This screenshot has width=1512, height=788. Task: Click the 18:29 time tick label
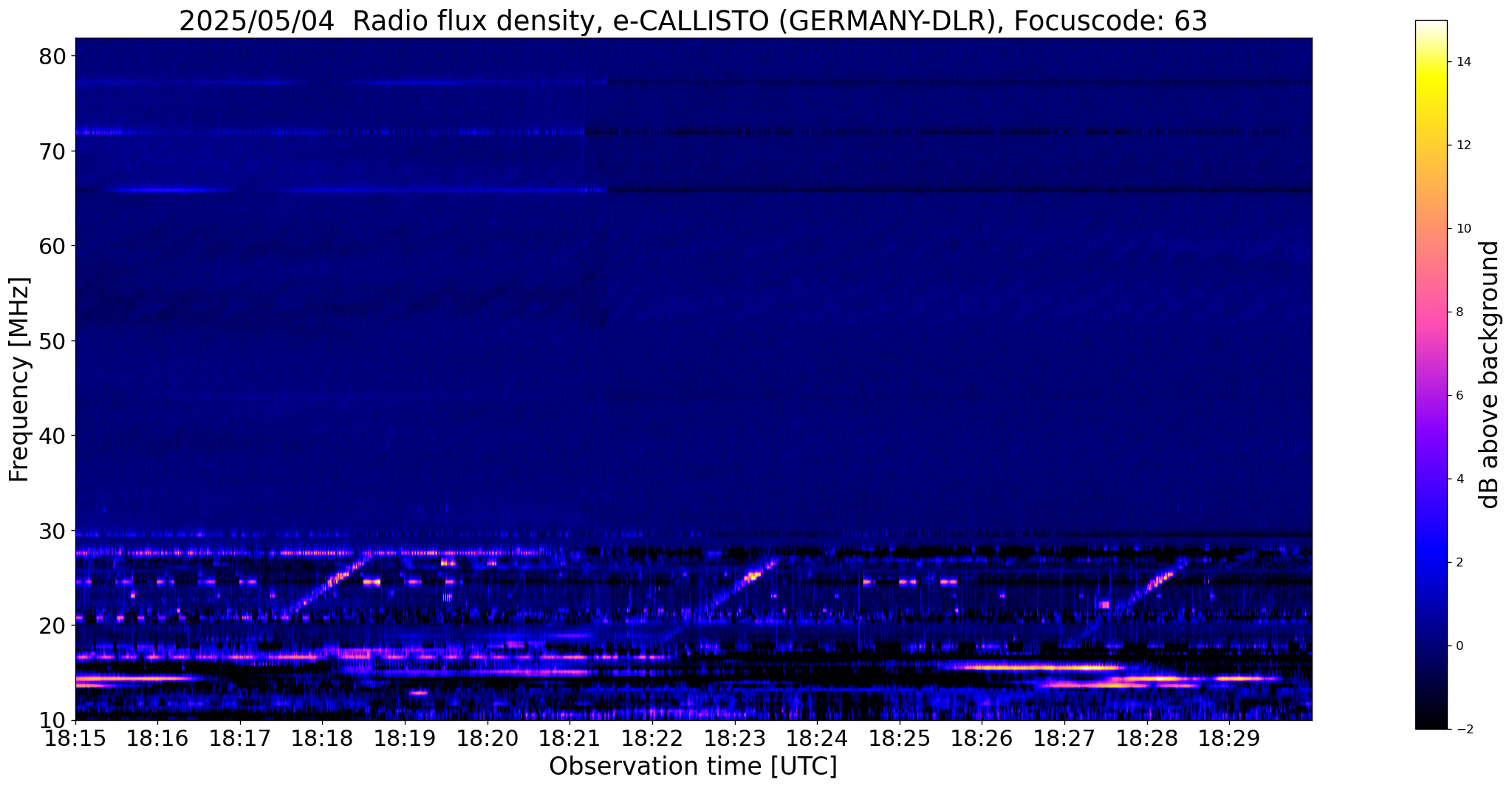(x=1229, y=738)
